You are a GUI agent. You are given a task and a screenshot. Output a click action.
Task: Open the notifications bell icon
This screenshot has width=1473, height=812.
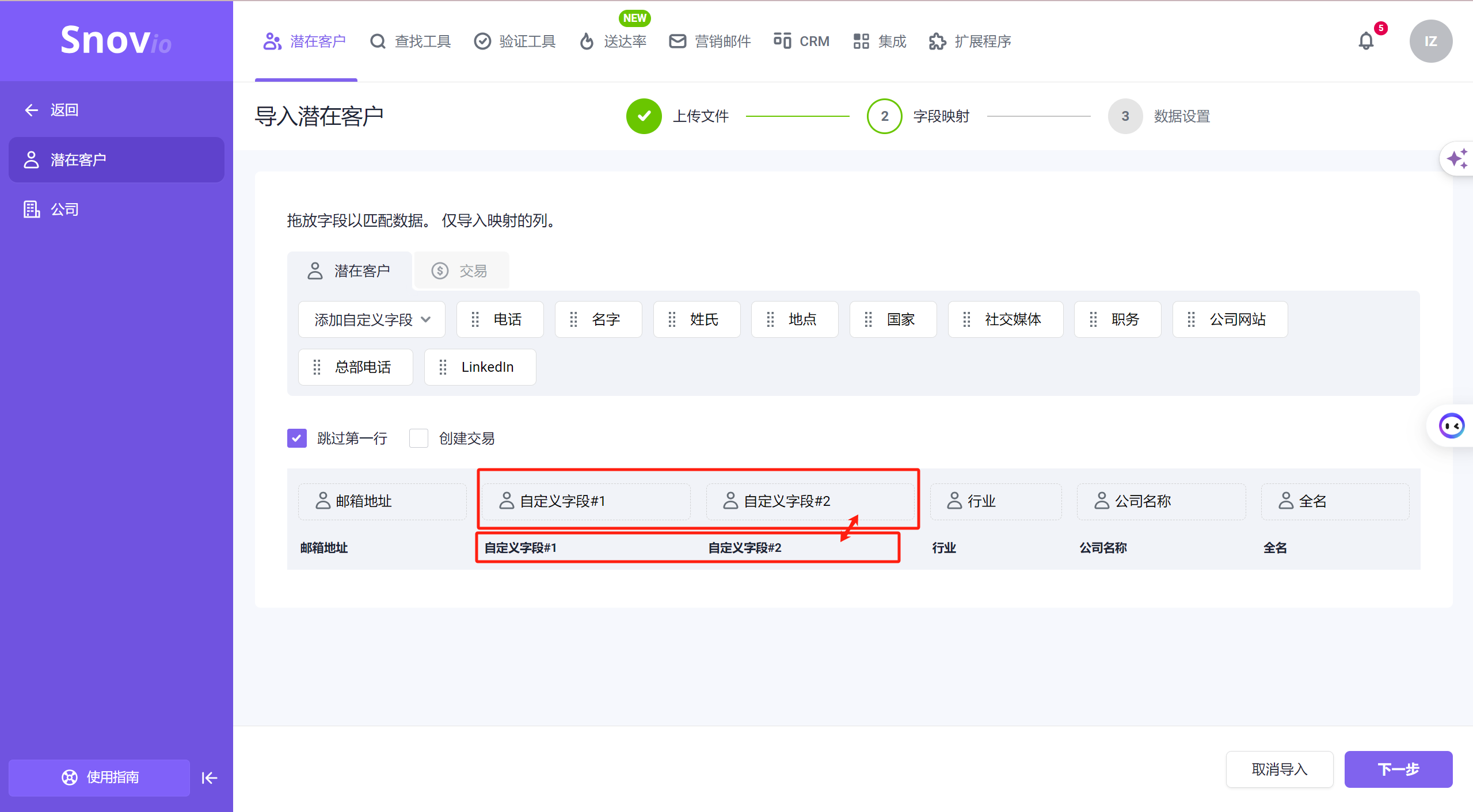click(1366, 41)
